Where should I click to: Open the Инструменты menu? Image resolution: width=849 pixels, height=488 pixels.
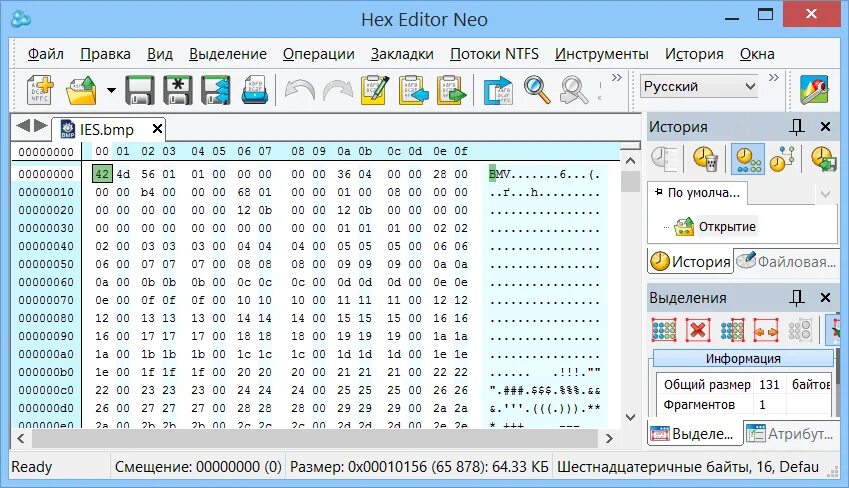click(601, 54)
